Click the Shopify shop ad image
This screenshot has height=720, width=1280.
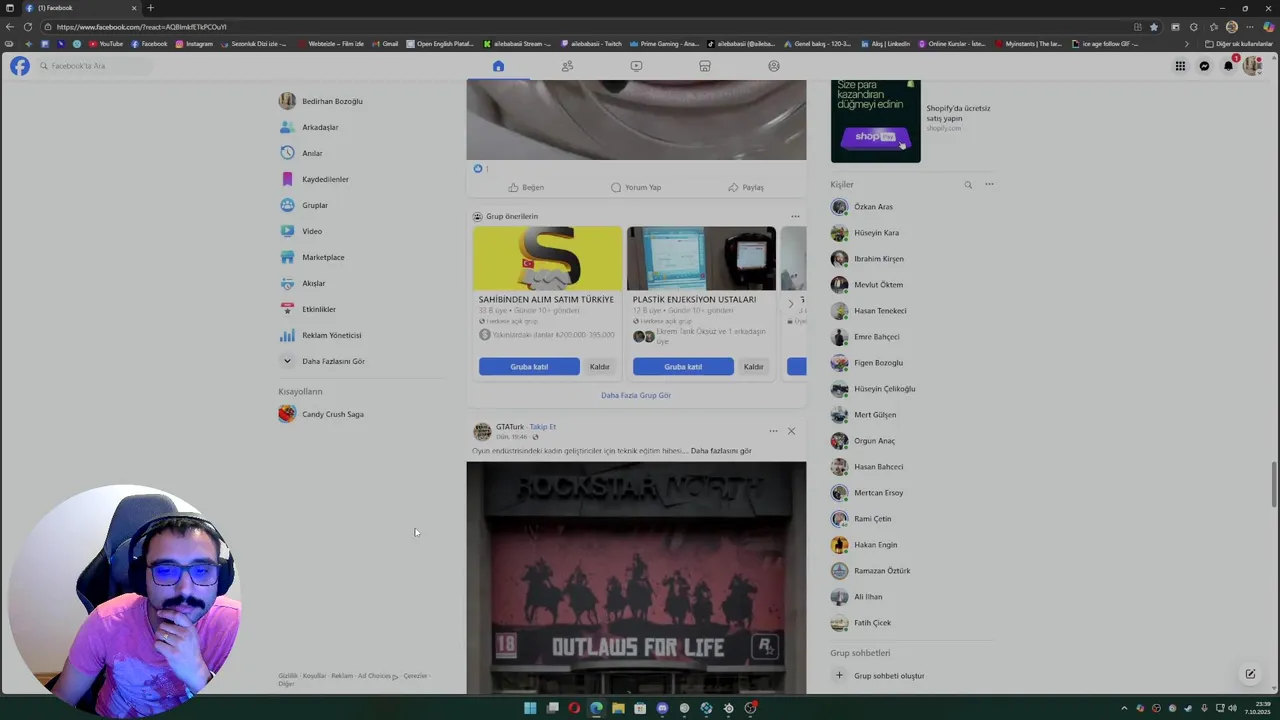[x=876, y=121]
